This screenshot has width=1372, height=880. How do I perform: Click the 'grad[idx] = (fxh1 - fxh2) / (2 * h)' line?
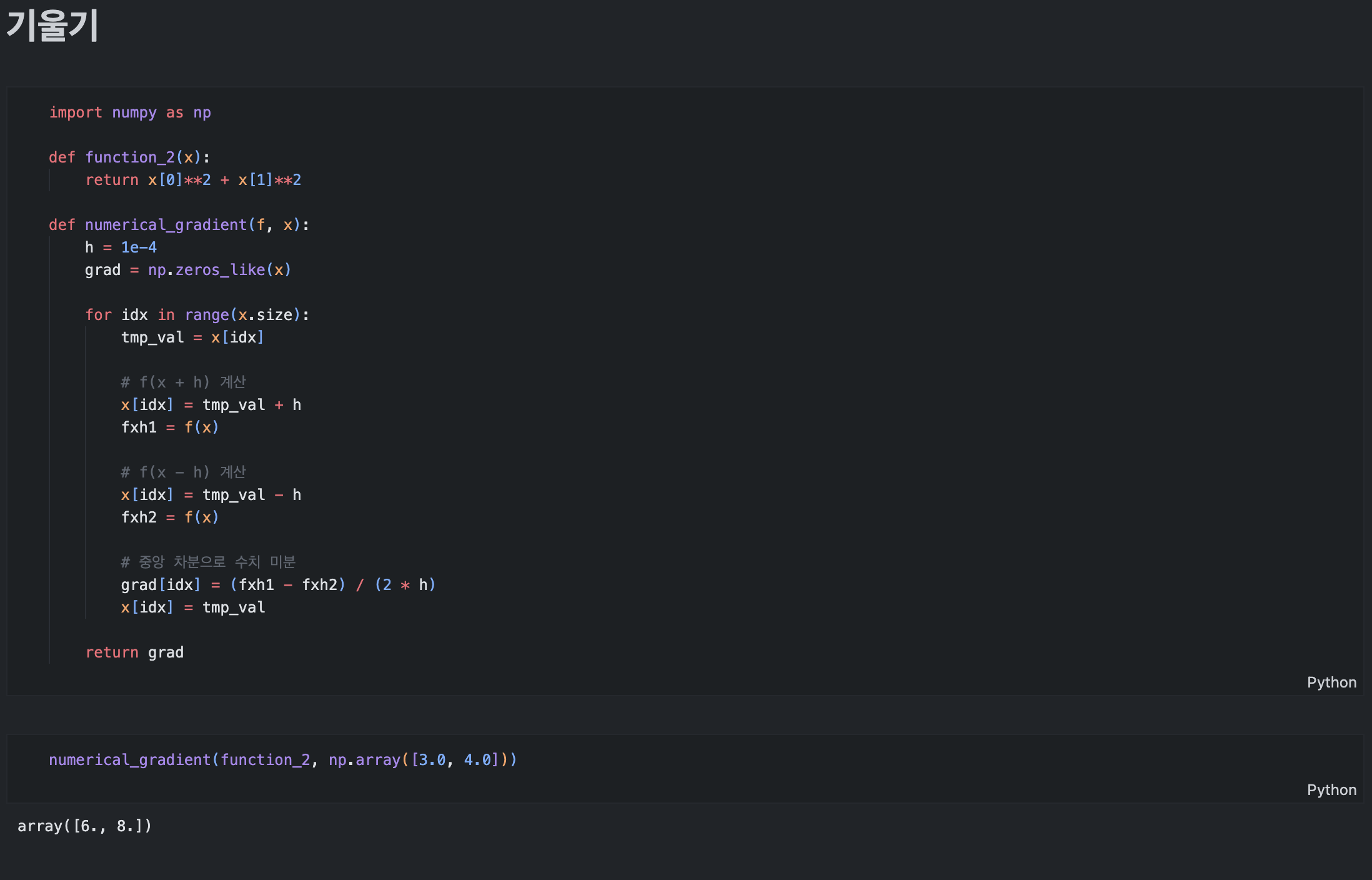tap(279, 585)
